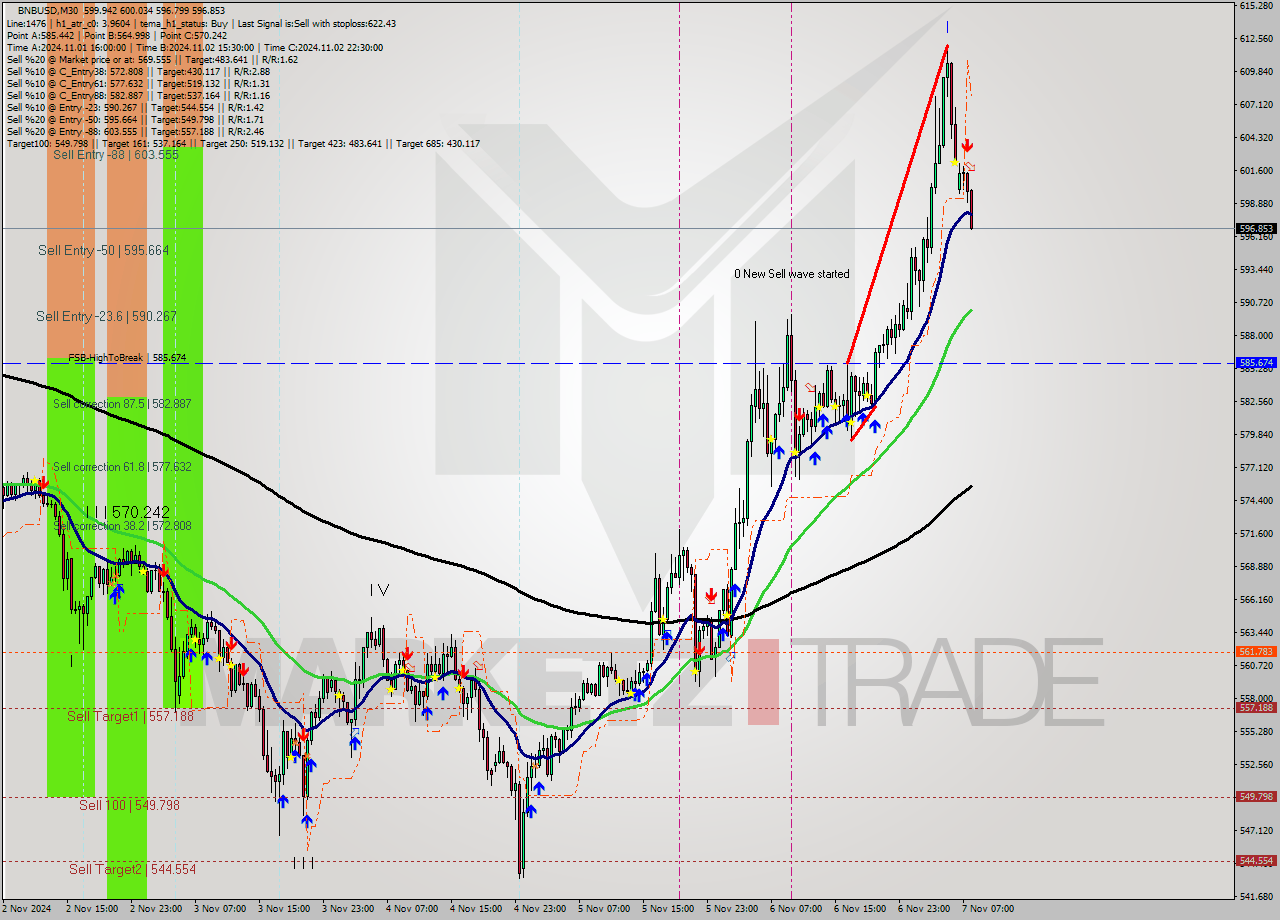The width and height of the screenshot is (1280, 920).
Task: Click the 'Sell Entry -23.6 | 590.267' chart label
Action: click(x=106, y=316)
